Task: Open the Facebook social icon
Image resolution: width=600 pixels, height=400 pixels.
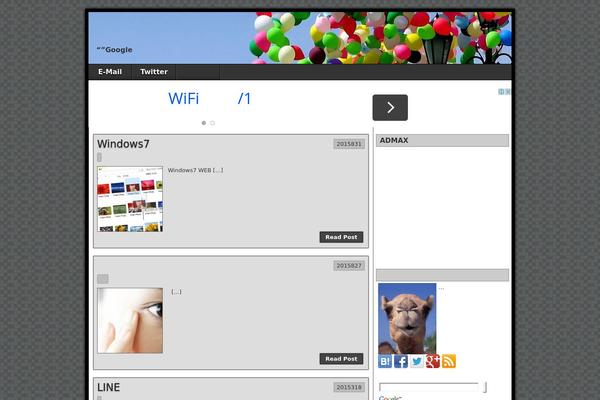Action: click(401, 361)
